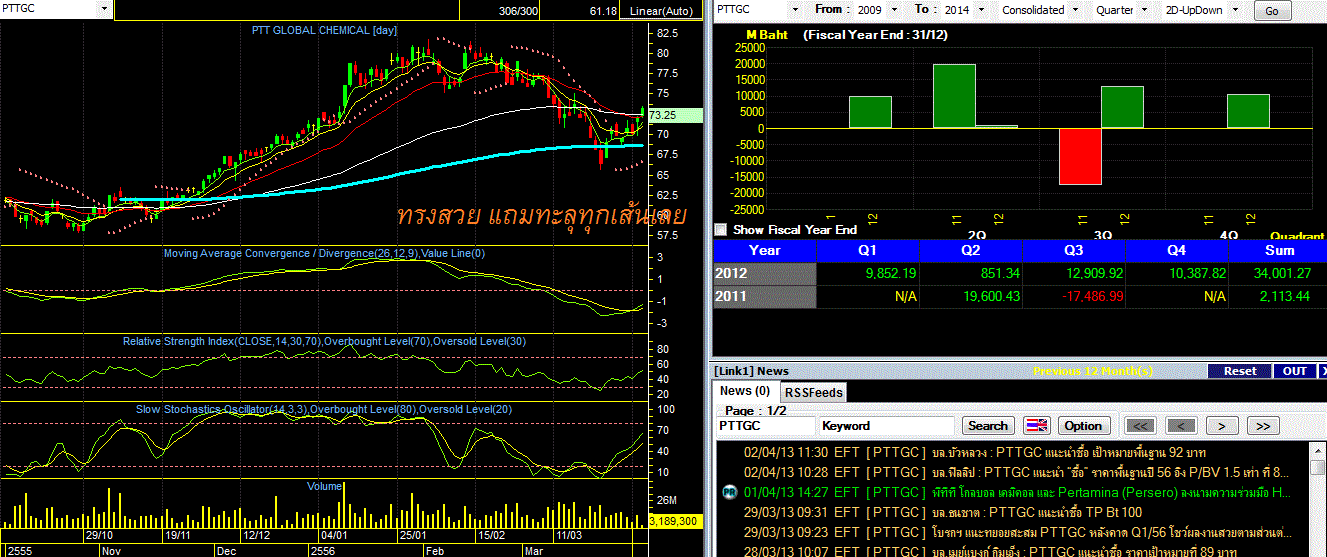Click the red negative 3Q bar

[1081, 156]
